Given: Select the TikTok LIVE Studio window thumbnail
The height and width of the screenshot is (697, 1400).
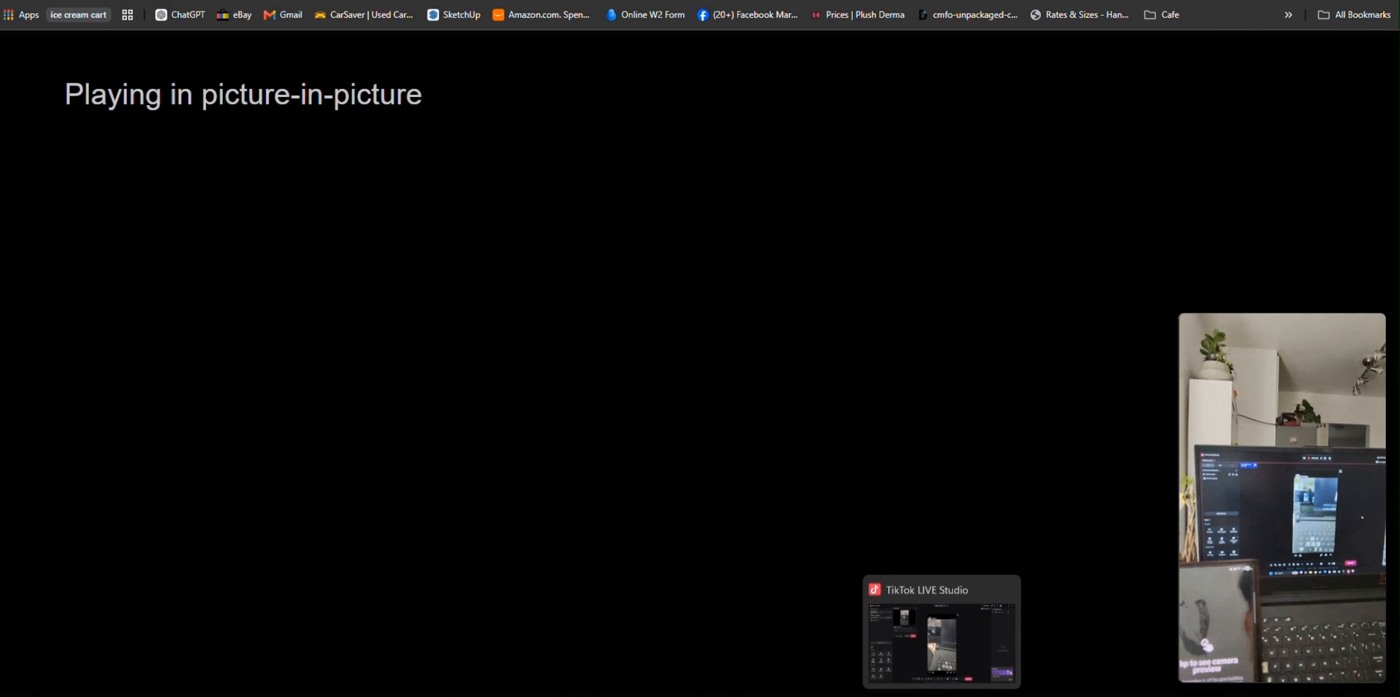Looking at the screenshot, I should tap(941, 643).
